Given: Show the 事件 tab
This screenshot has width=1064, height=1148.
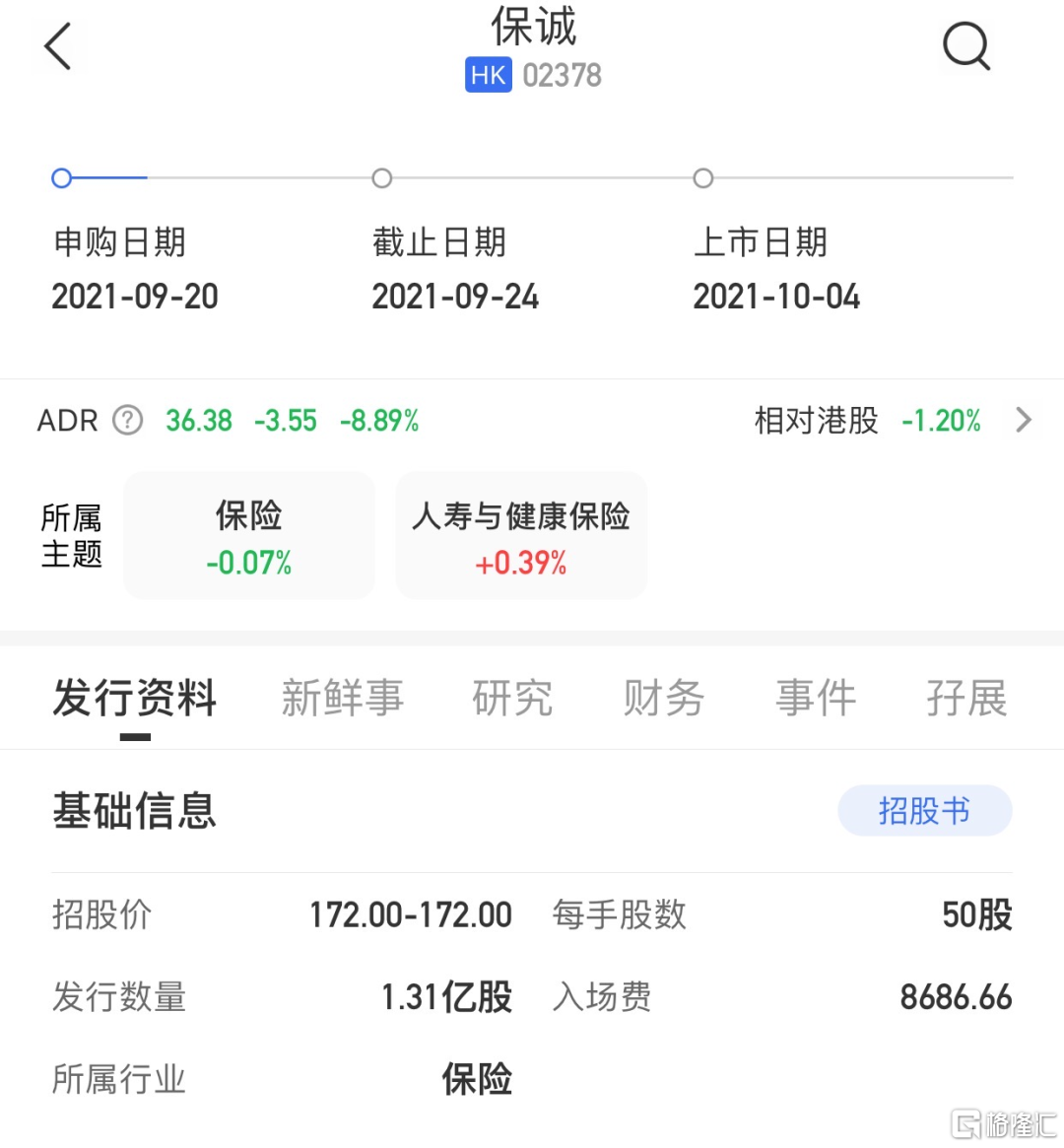Looking at the screenshot, I should 816,699.
